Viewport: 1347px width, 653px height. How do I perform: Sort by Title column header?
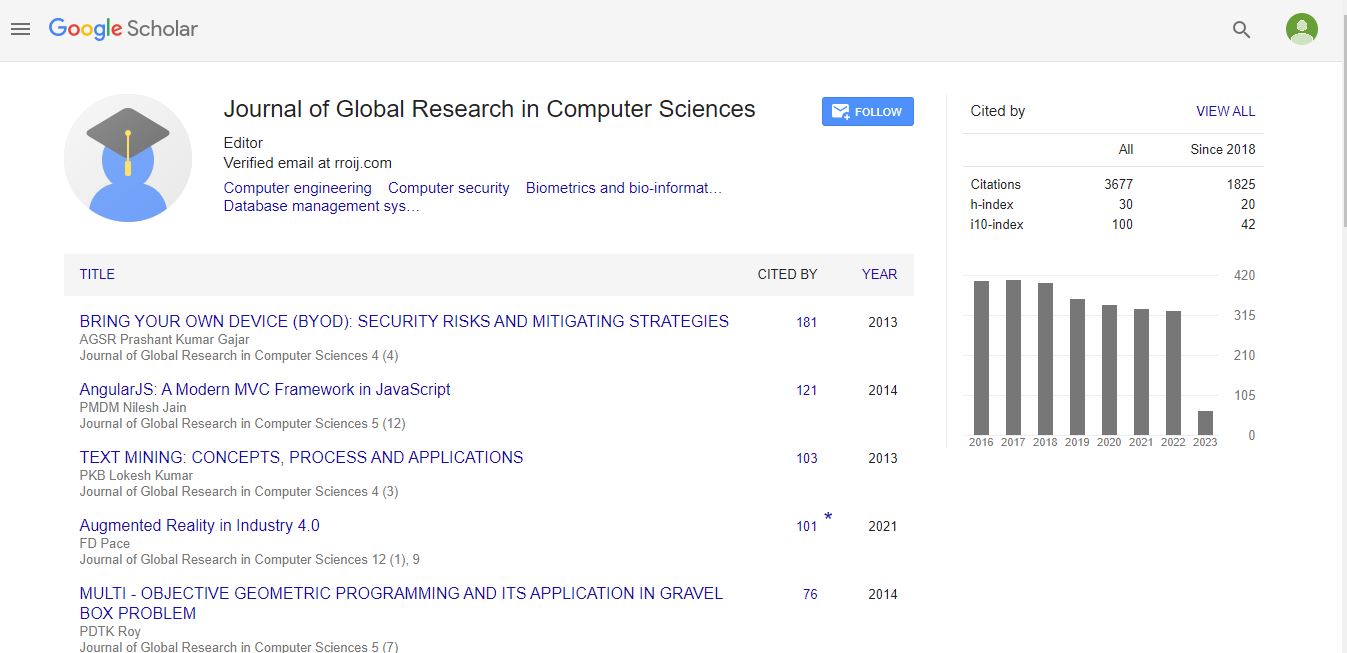[97, 274]
